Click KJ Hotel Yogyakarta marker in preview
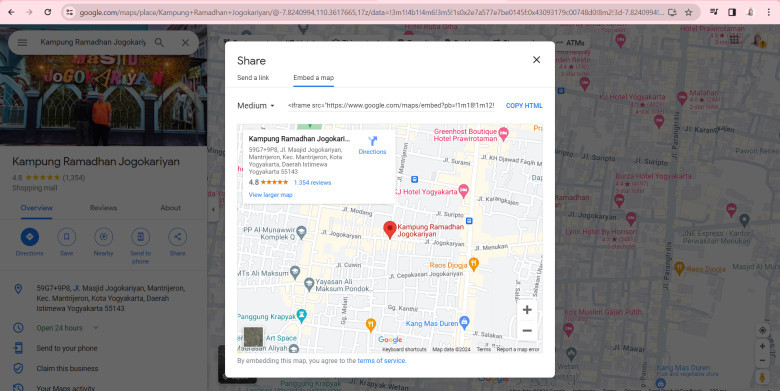This screenshot has width=780, height=391. click(x=464, y=191)
